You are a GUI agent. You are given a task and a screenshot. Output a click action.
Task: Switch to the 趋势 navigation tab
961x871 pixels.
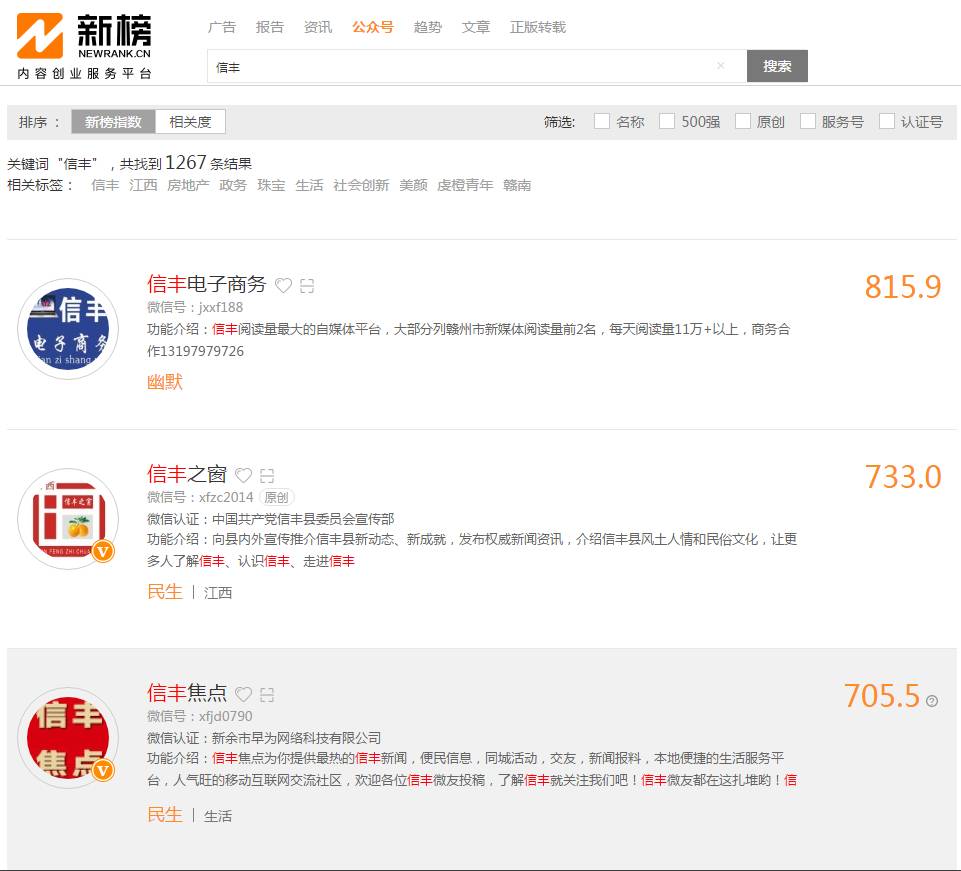[427, 27]
